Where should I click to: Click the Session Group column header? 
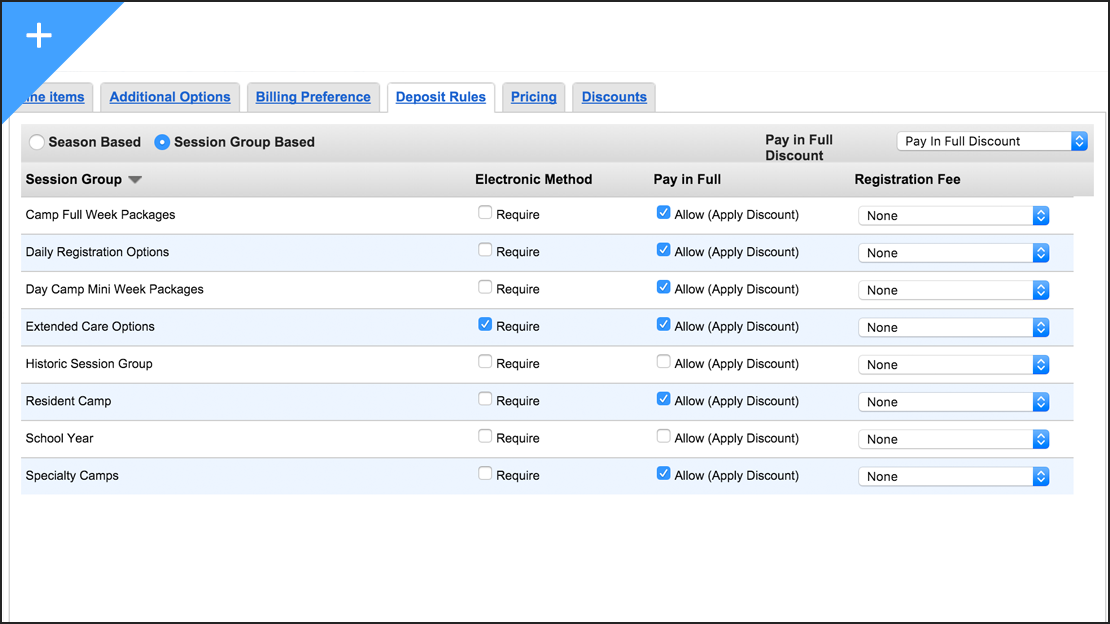coord(74,180)
